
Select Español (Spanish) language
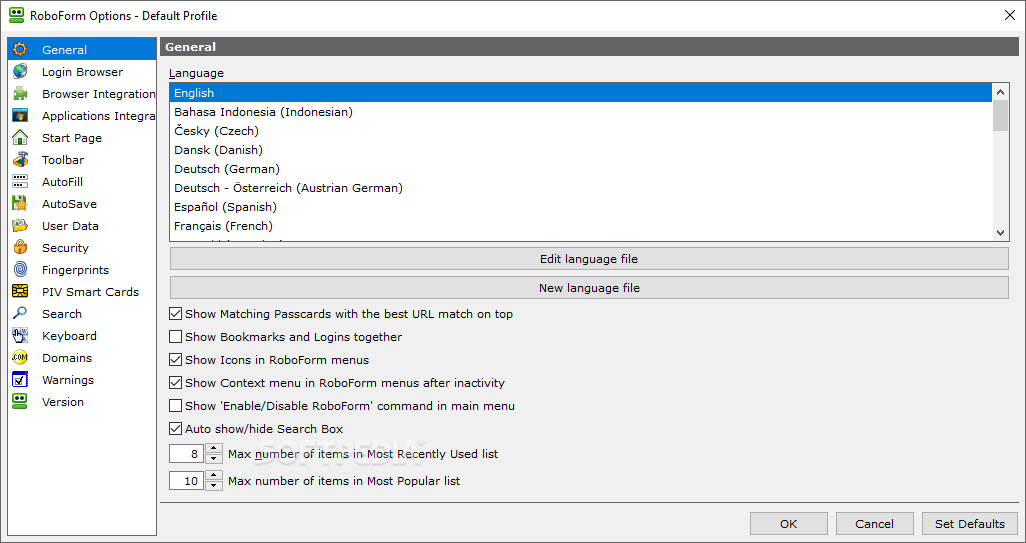tap(580, 207)
